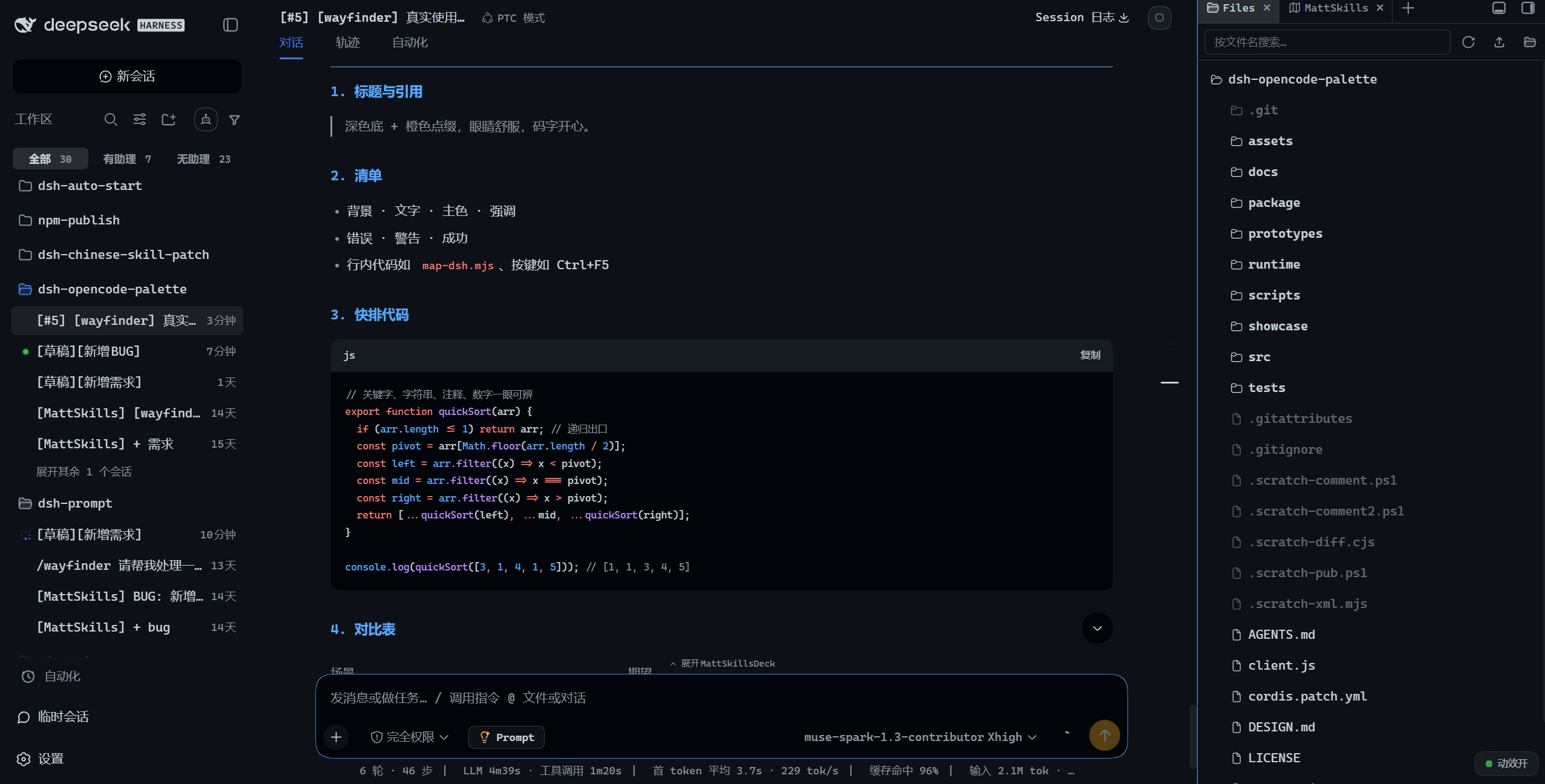The height and width of the screenshot is (784, 1545).
Task: Open 设置 settings
Action: (41, 759)
